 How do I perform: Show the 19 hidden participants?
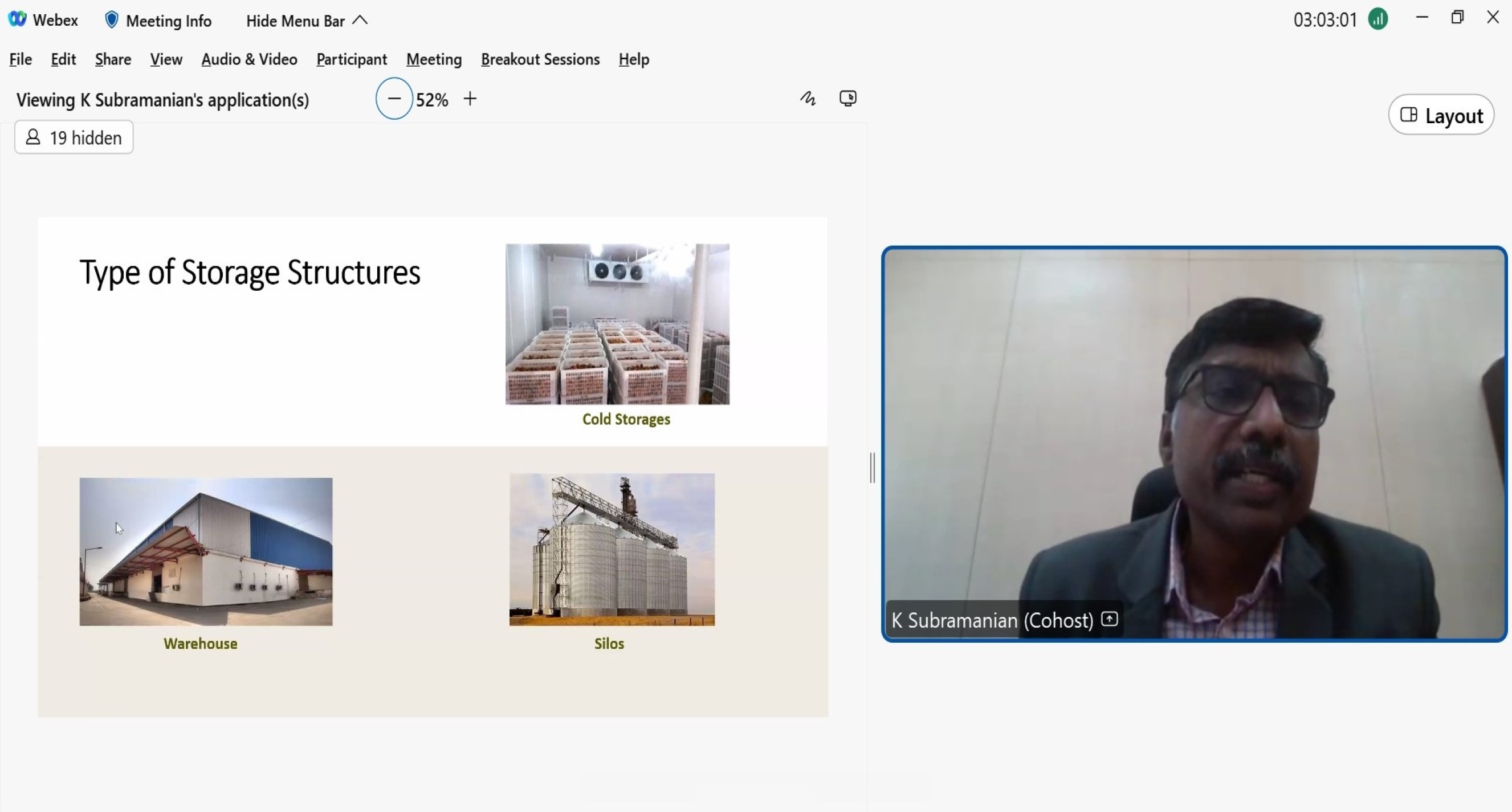tap(74, 137)
